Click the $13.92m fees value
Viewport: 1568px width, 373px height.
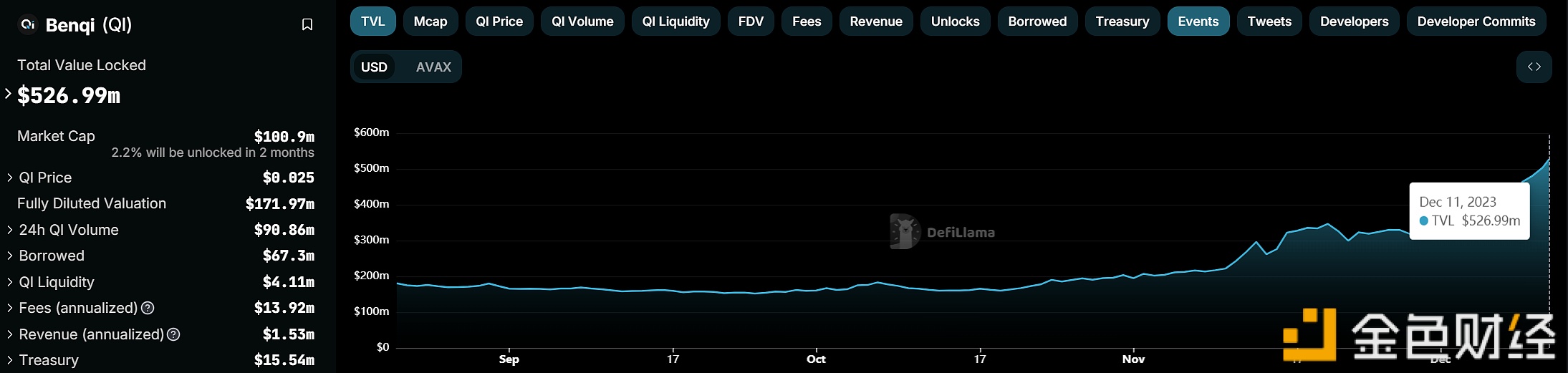pos(284,308)
